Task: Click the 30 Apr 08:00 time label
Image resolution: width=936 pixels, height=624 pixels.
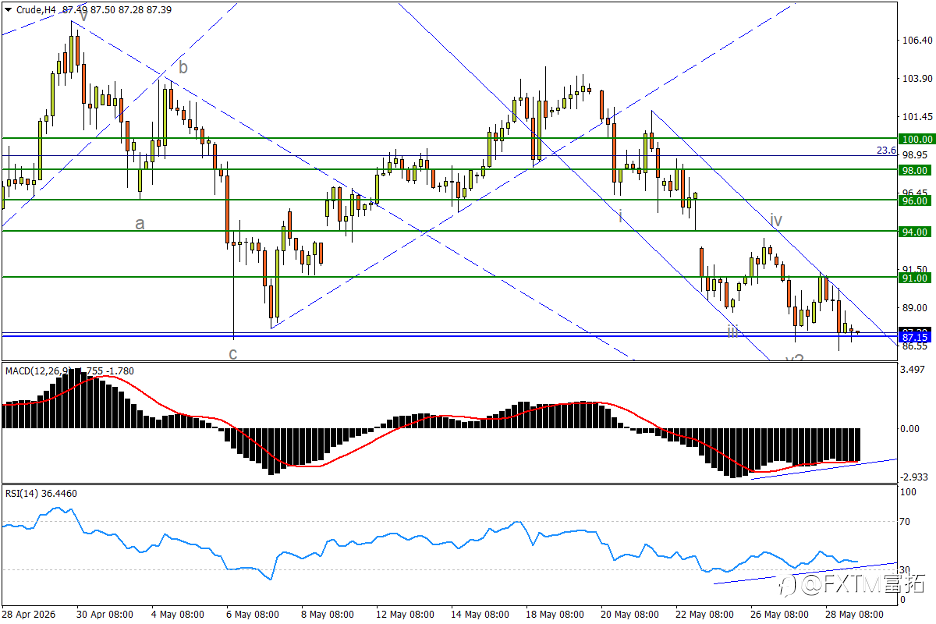Action: (x=105, y=614)
